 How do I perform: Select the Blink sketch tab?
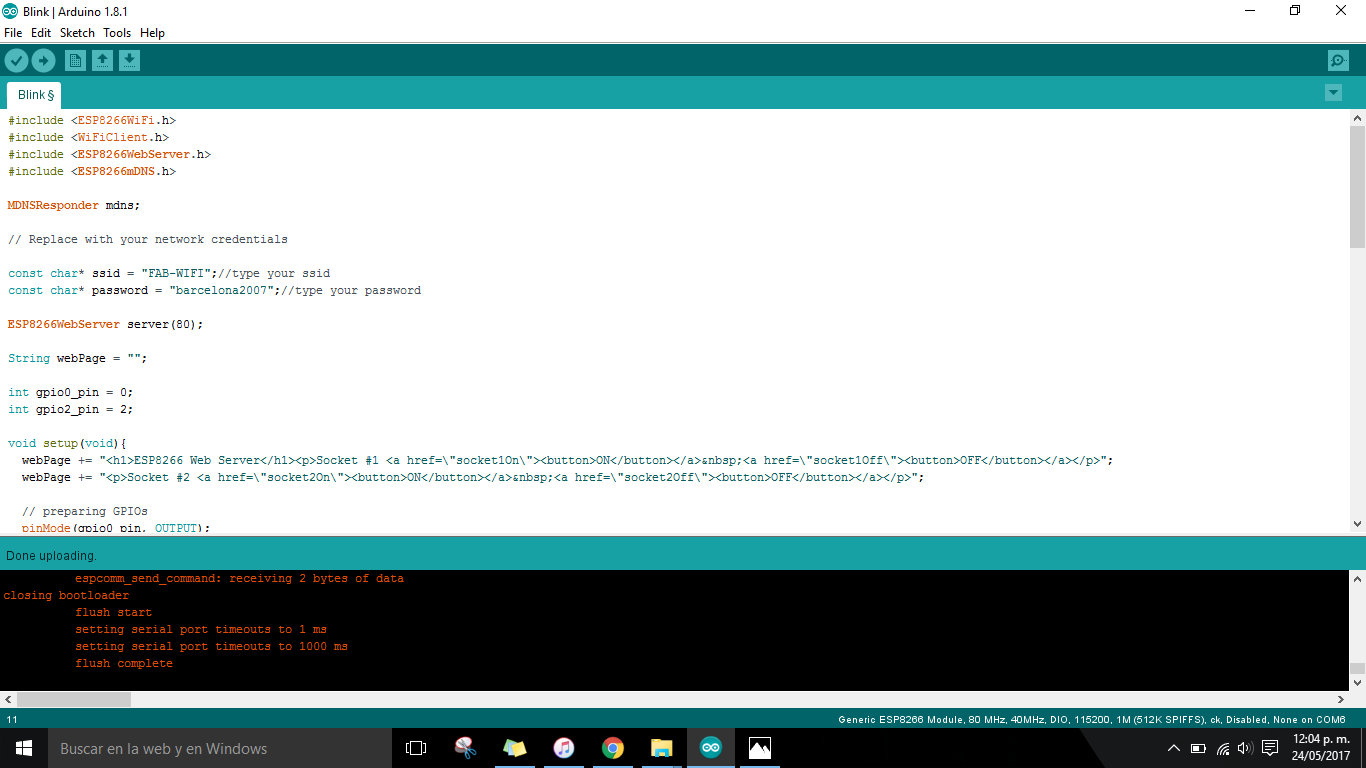coord(35,95)
